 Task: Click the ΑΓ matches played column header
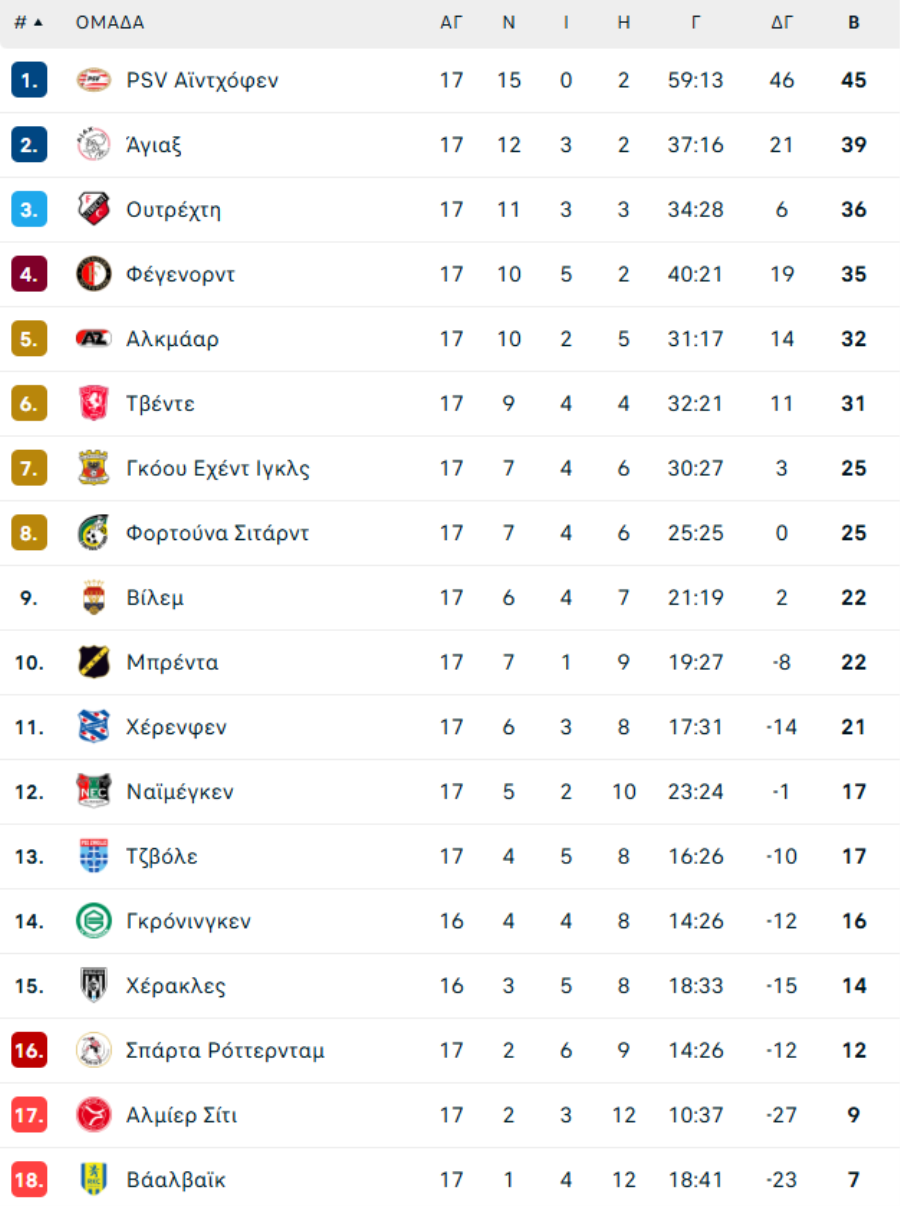452,22
